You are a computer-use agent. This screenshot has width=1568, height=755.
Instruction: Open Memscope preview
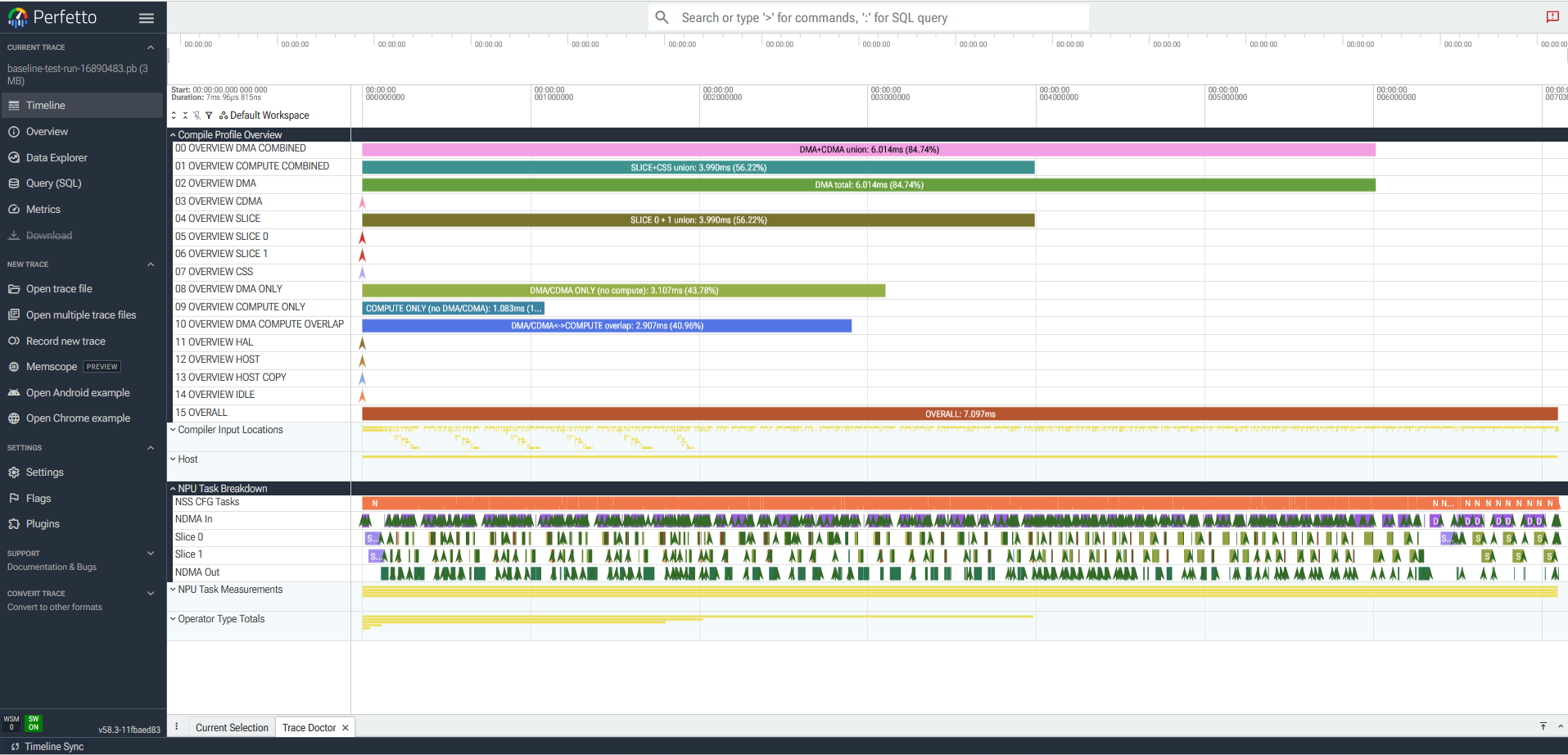click(x=82, y=367)
